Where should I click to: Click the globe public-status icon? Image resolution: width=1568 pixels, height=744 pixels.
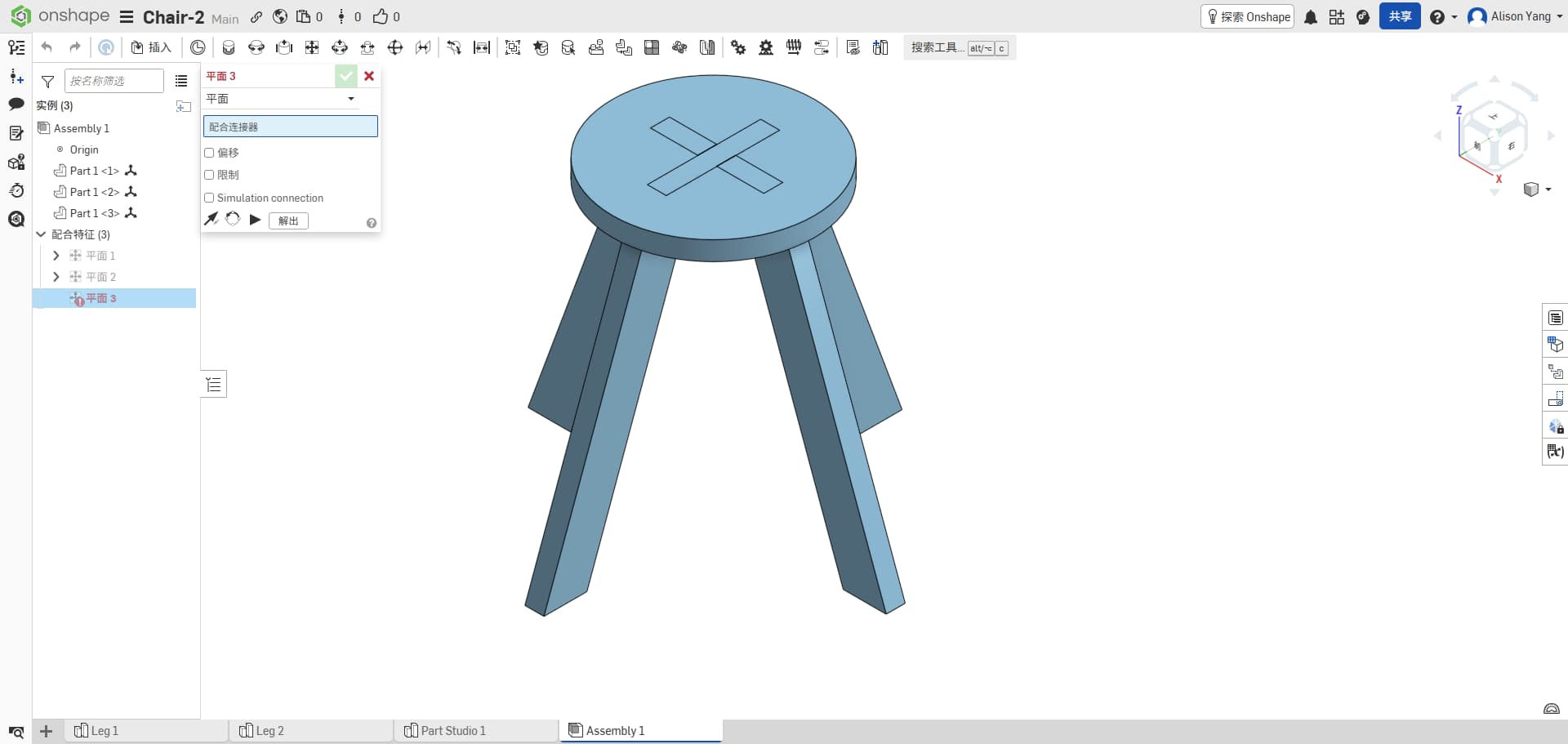point(280,17)
